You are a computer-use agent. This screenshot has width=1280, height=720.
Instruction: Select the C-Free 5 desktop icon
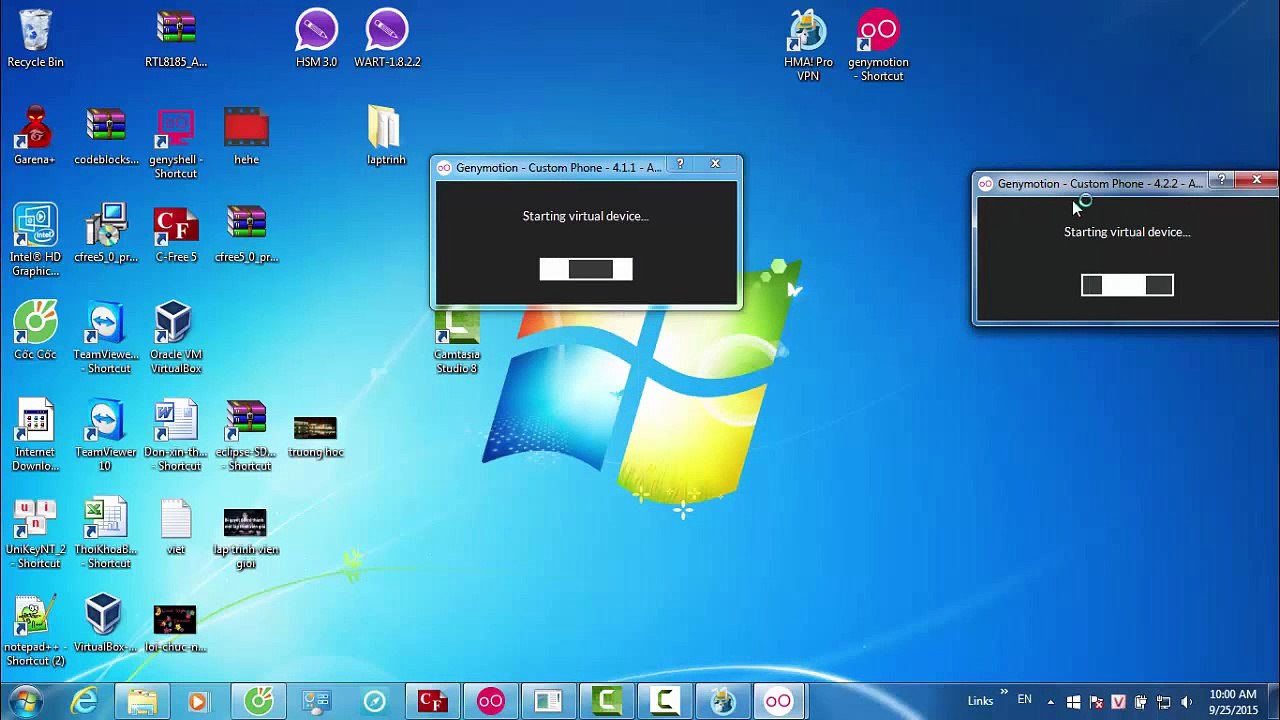(175, 235)
